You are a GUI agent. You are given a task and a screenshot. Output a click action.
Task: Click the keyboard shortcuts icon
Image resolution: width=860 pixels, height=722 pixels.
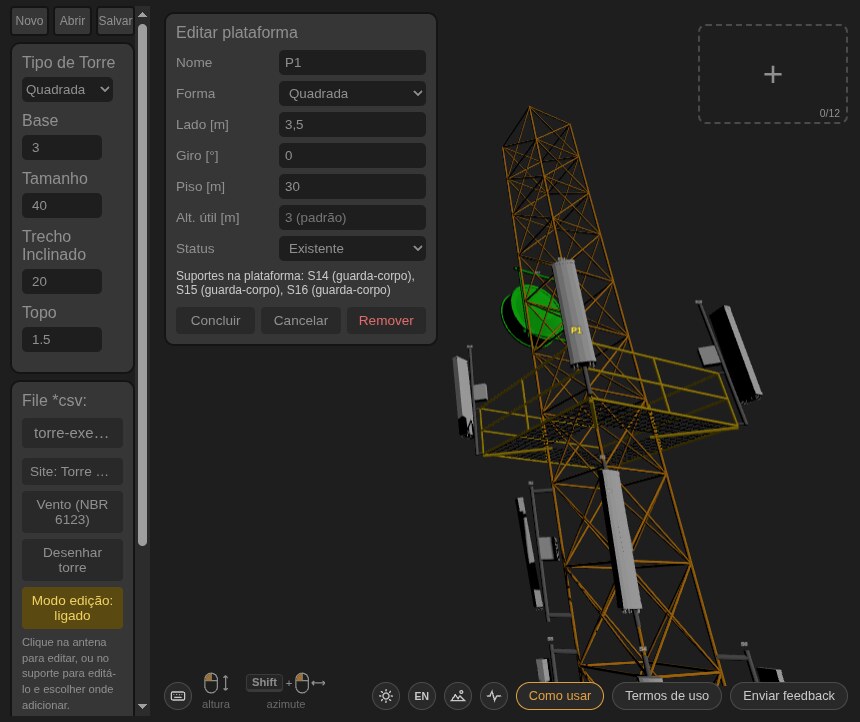click(178, 696)
